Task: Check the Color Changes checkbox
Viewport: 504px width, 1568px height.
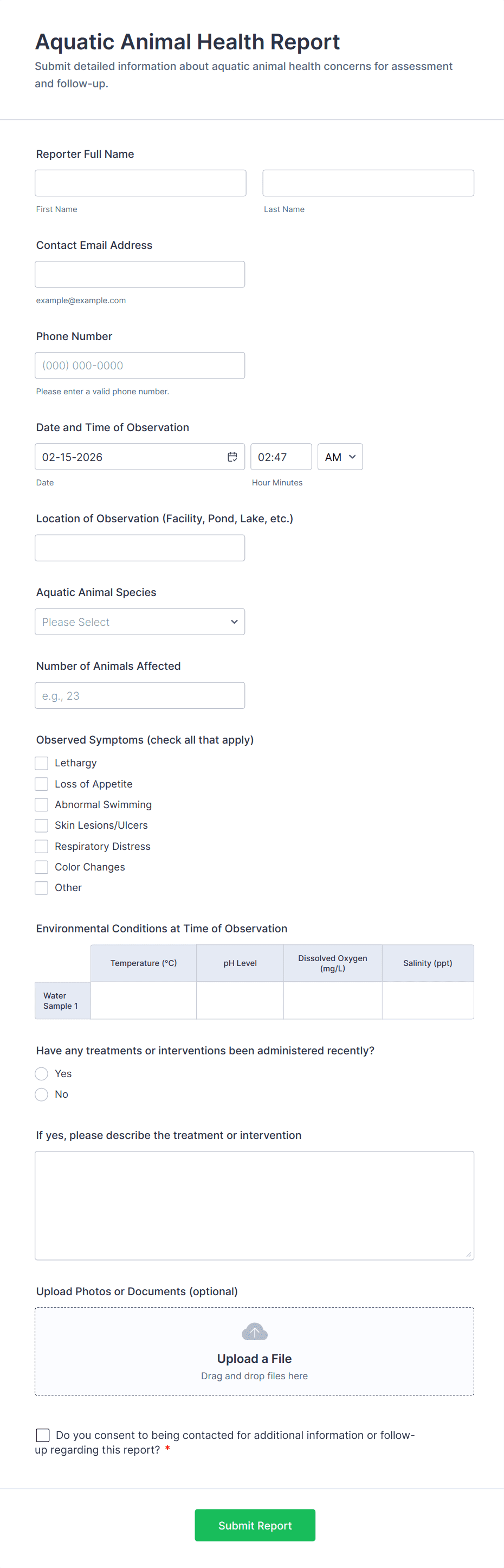Action: pos(41,867)
